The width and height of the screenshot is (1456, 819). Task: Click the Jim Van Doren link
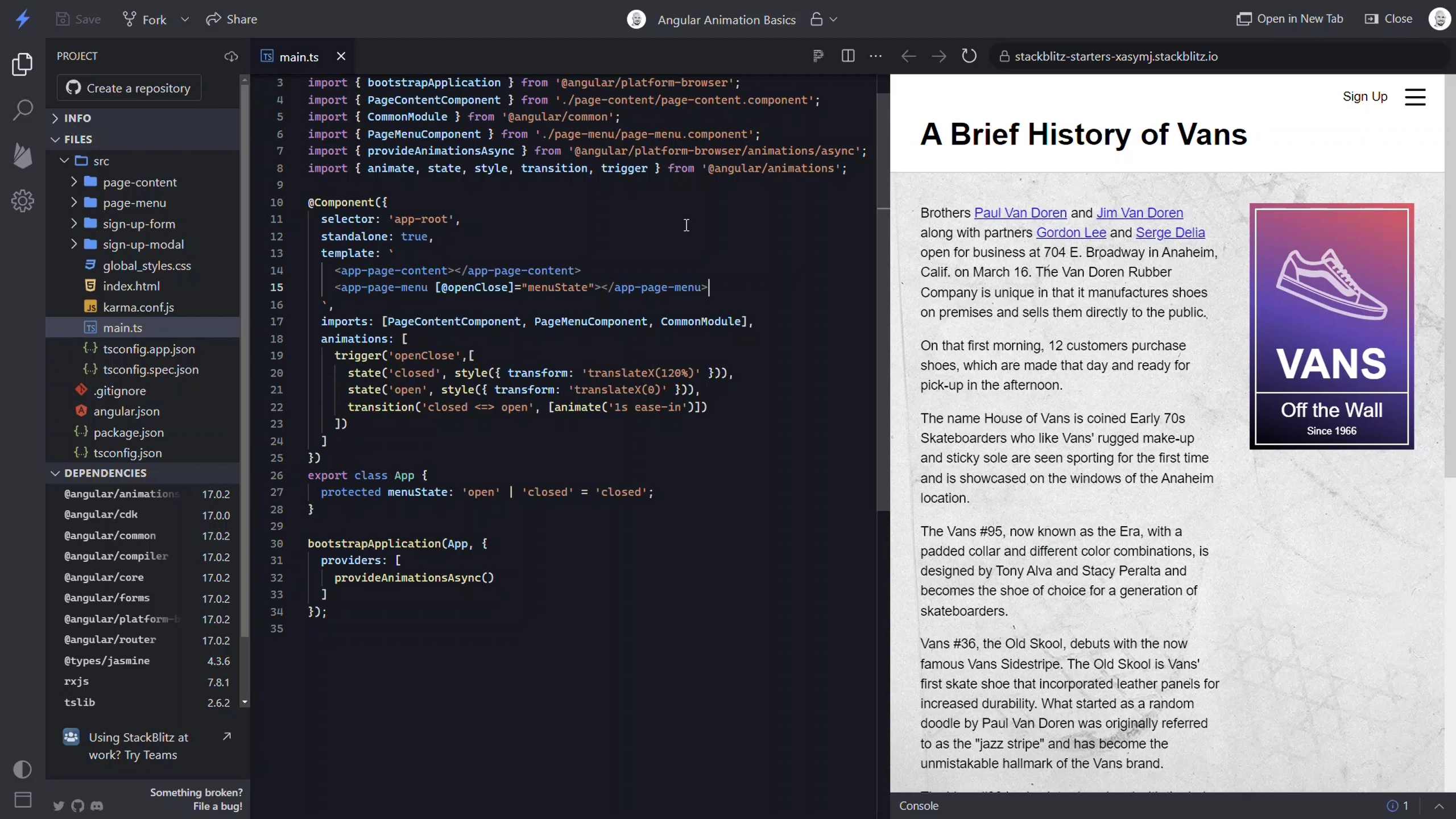(1139, 213)
